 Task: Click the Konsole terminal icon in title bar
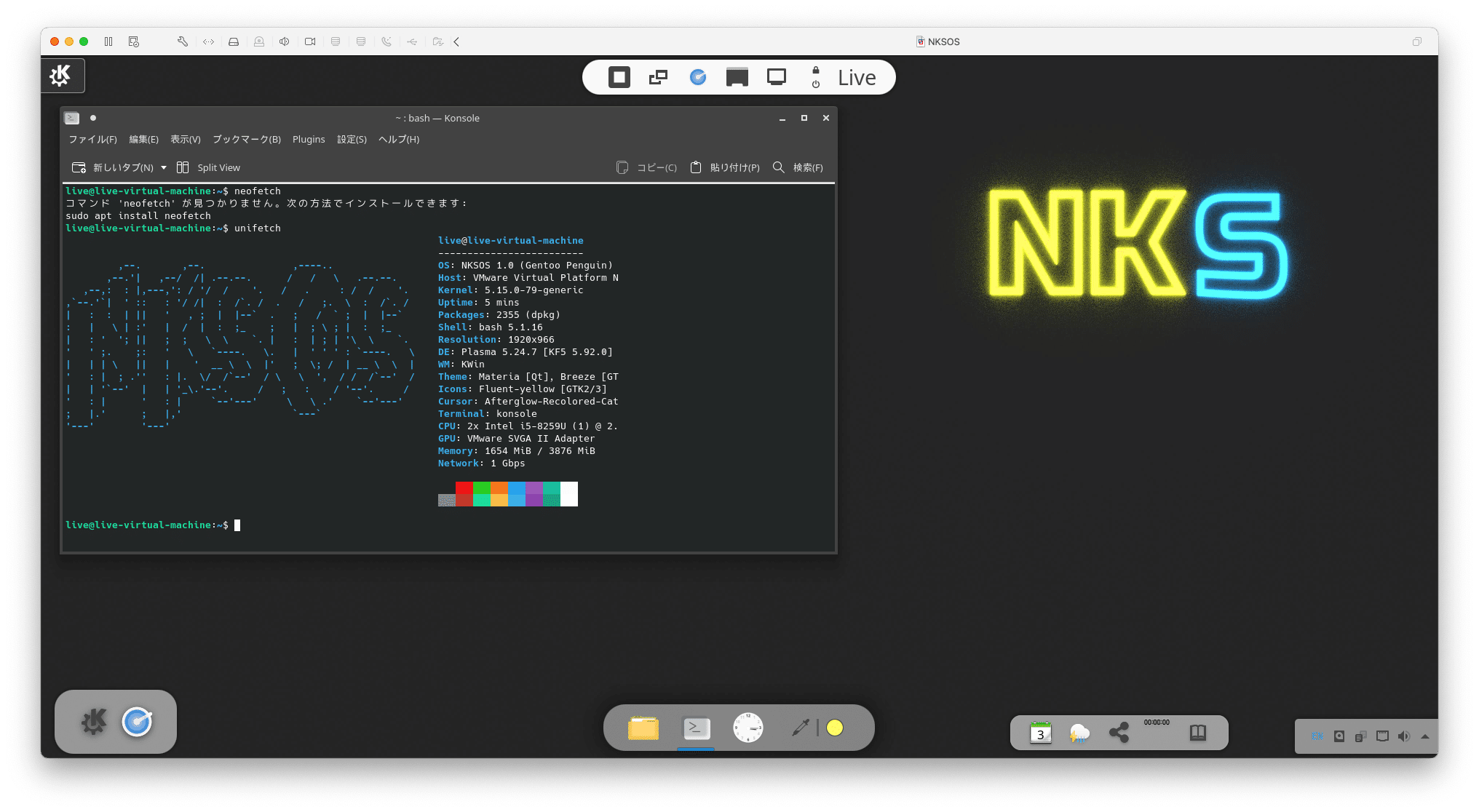72,118
